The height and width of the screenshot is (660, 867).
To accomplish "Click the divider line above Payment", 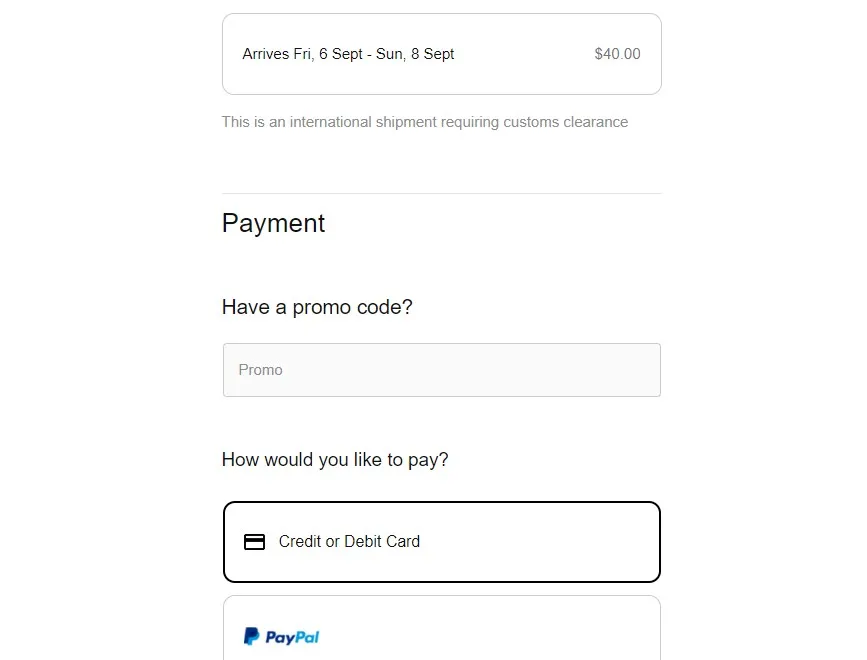I will pos(441,193).
